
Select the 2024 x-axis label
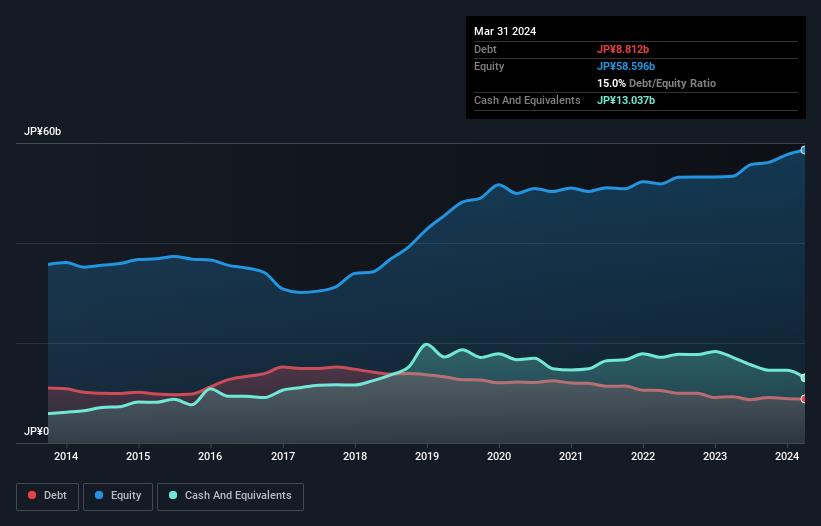(x=787, y=457)
